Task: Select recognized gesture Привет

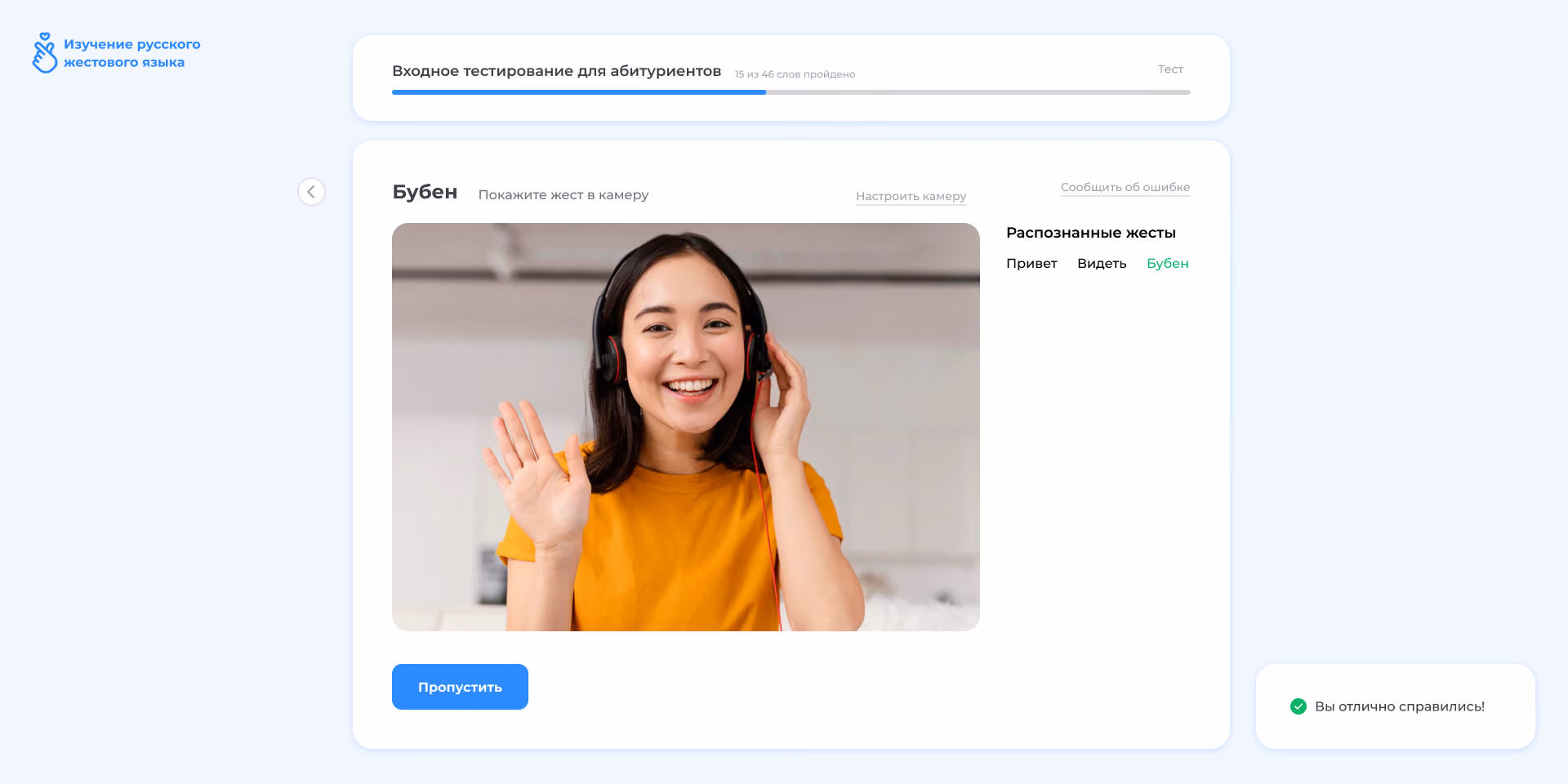Action: (x=1031, y=264)
